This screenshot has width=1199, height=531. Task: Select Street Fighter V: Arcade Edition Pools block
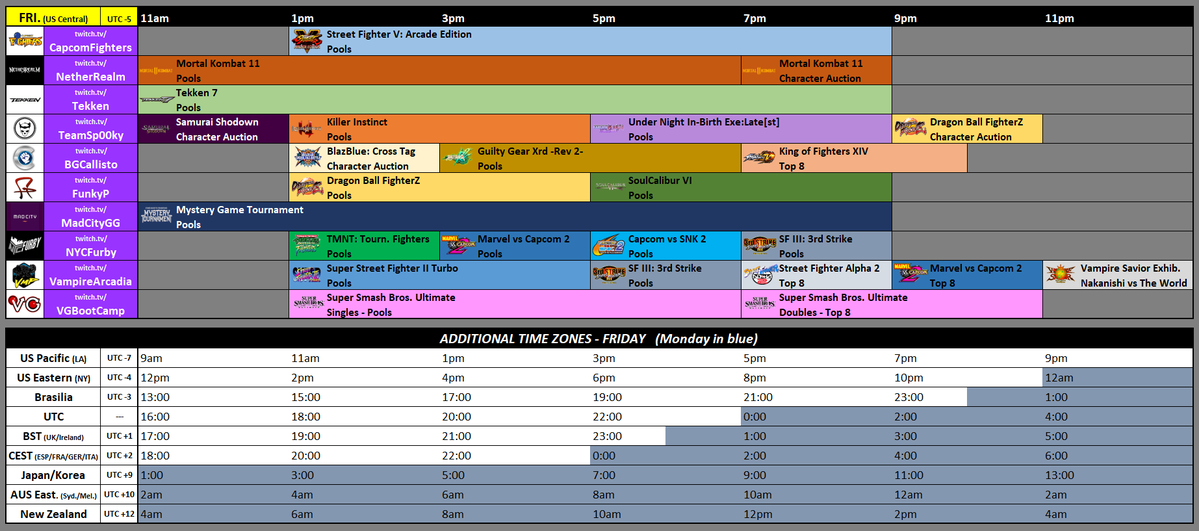pyautogui.click(x=590, y=41)
